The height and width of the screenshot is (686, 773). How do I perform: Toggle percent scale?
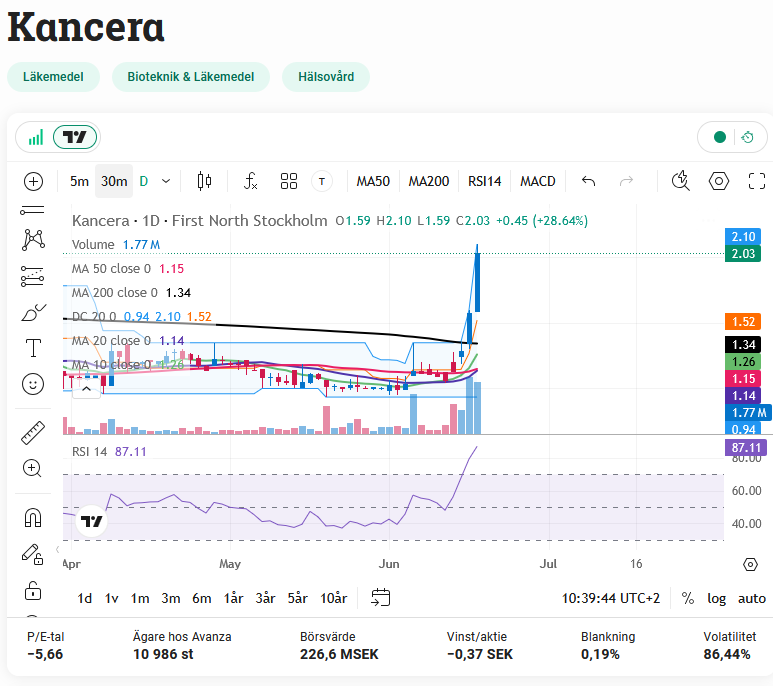[688, 598]
